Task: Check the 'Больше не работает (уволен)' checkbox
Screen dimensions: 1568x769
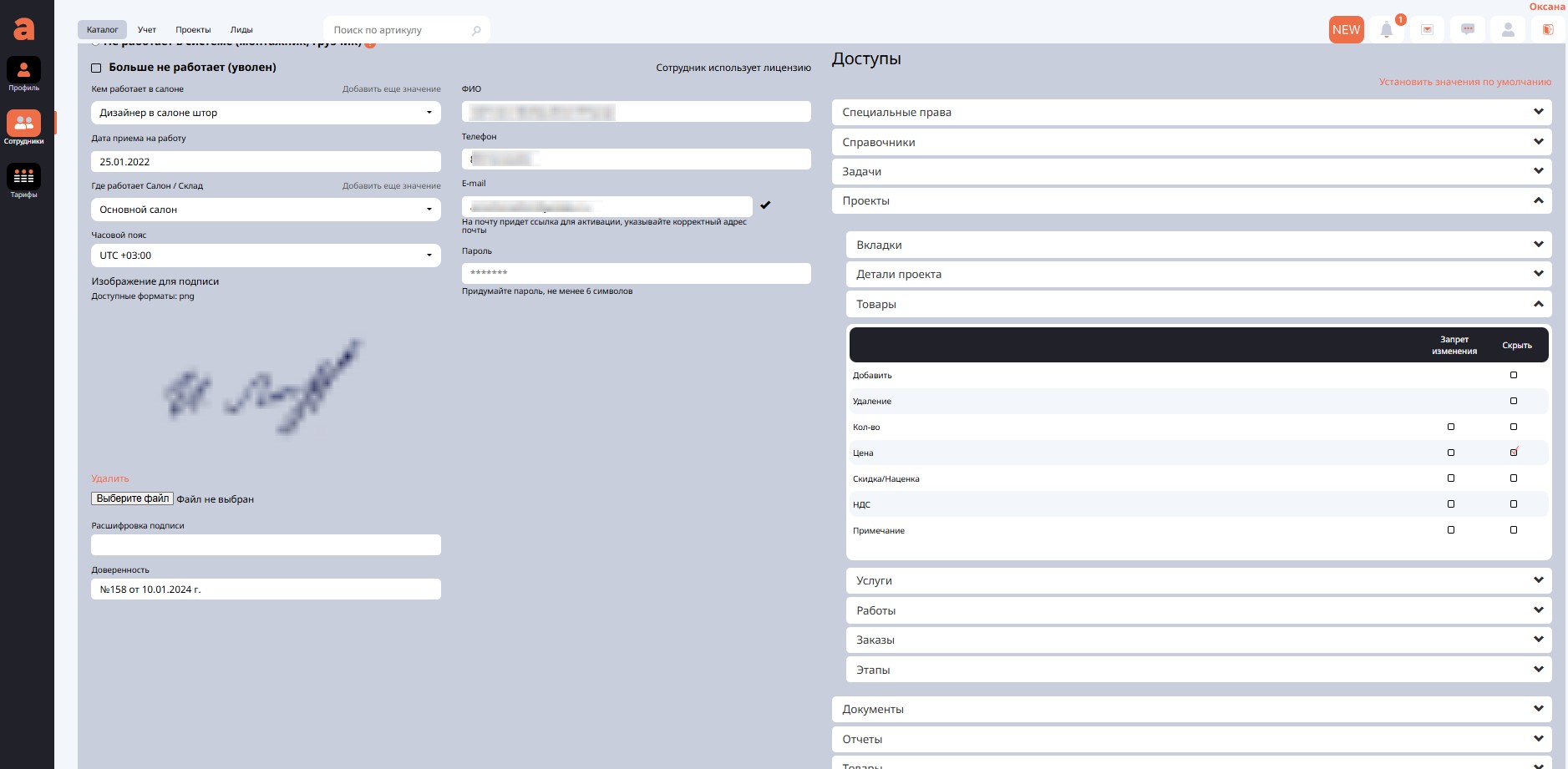Action: coord(96,68)
